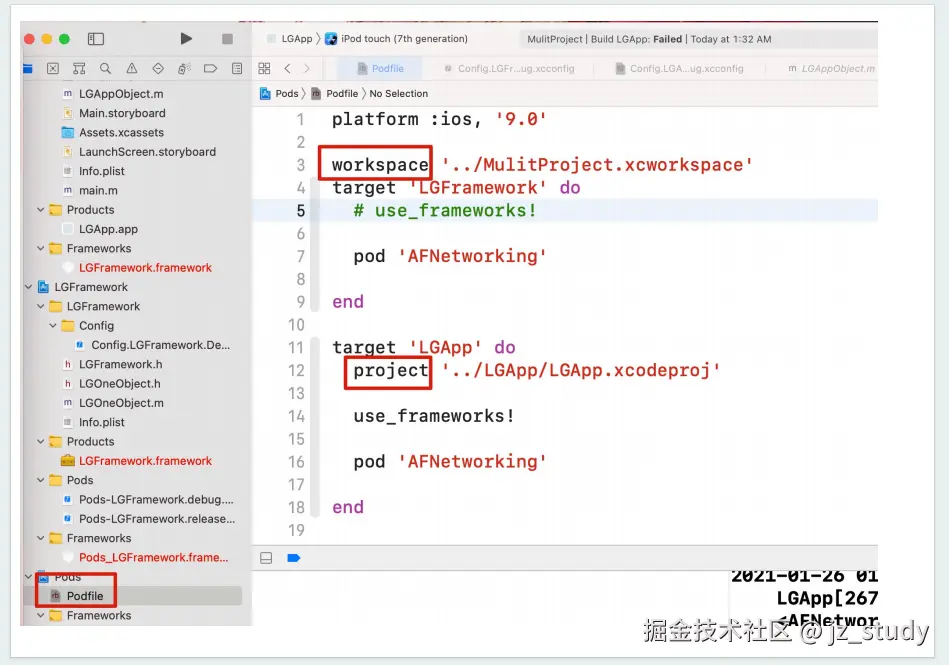Viewport: 949px width, 665px height.
Task: Collapse the Products group above LGApp.app
Action: coord(41,210)
